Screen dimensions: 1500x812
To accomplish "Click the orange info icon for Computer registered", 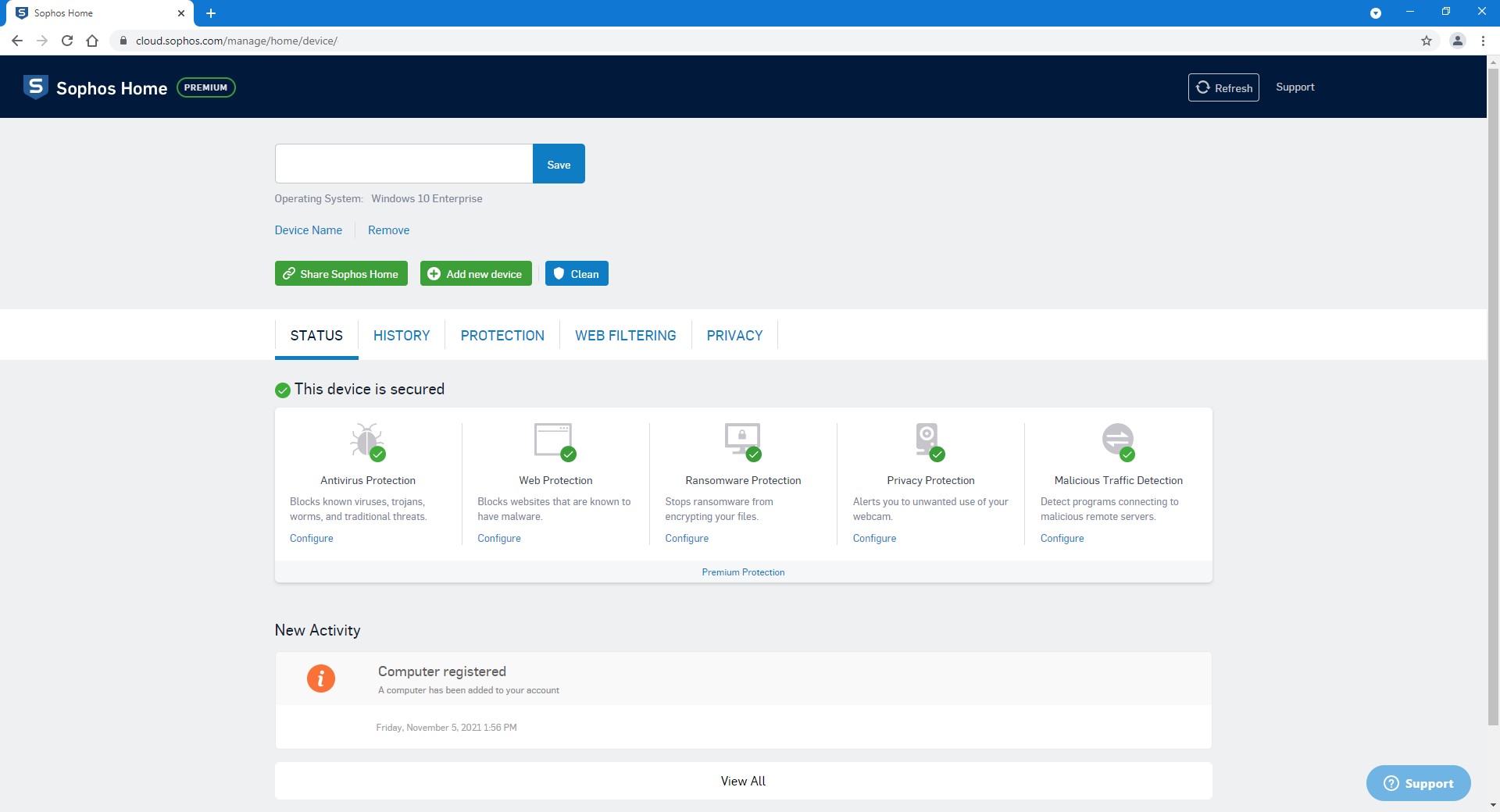I will pyautogui.click(x=320, y=678).
